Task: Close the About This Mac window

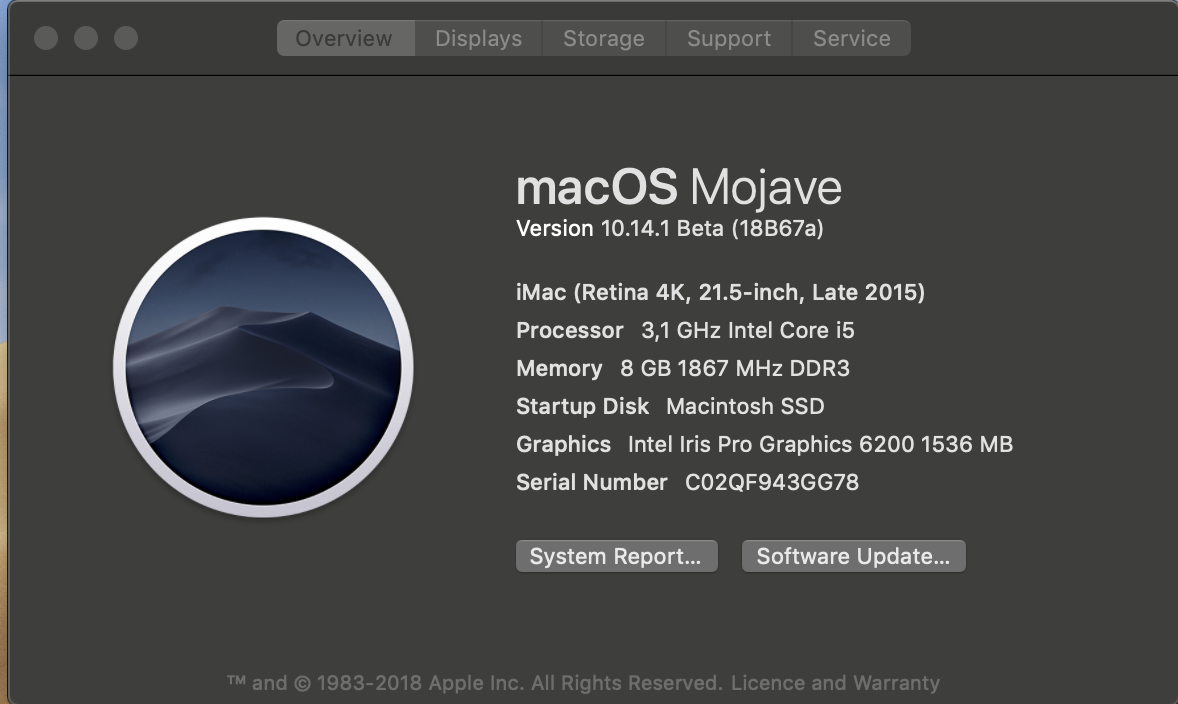Action: (x=46, y=38)
